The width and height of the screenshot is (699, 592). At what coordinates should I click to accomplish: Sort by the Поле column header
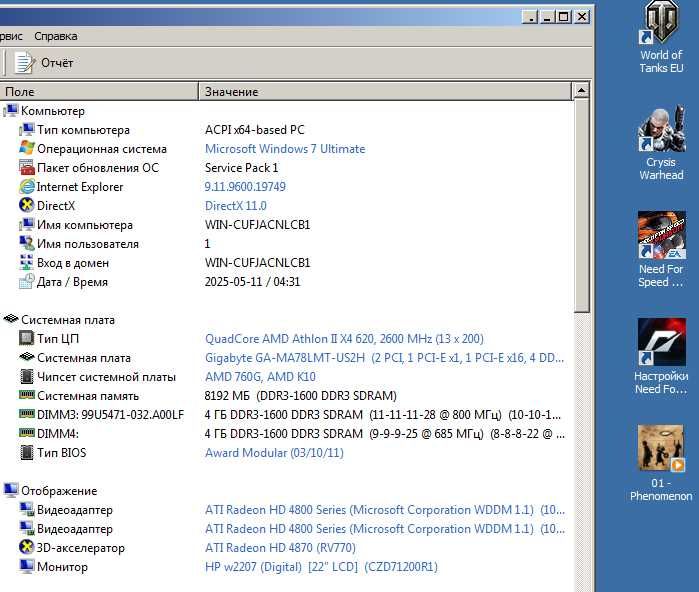(99, 91)
